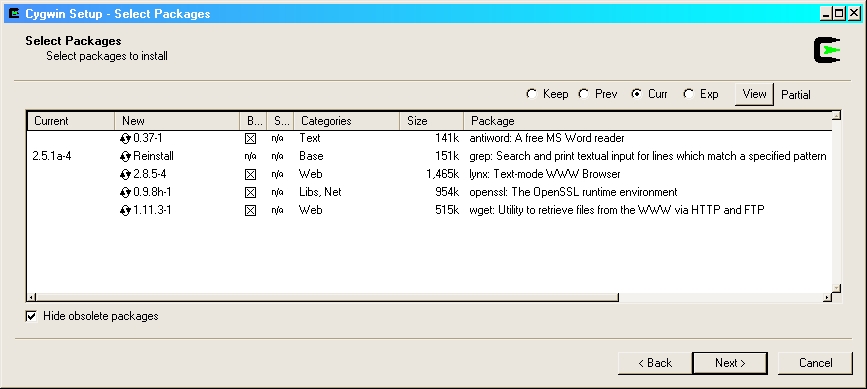Click the S... column header
Screen dimensions: 867x389
pos(280,120)
